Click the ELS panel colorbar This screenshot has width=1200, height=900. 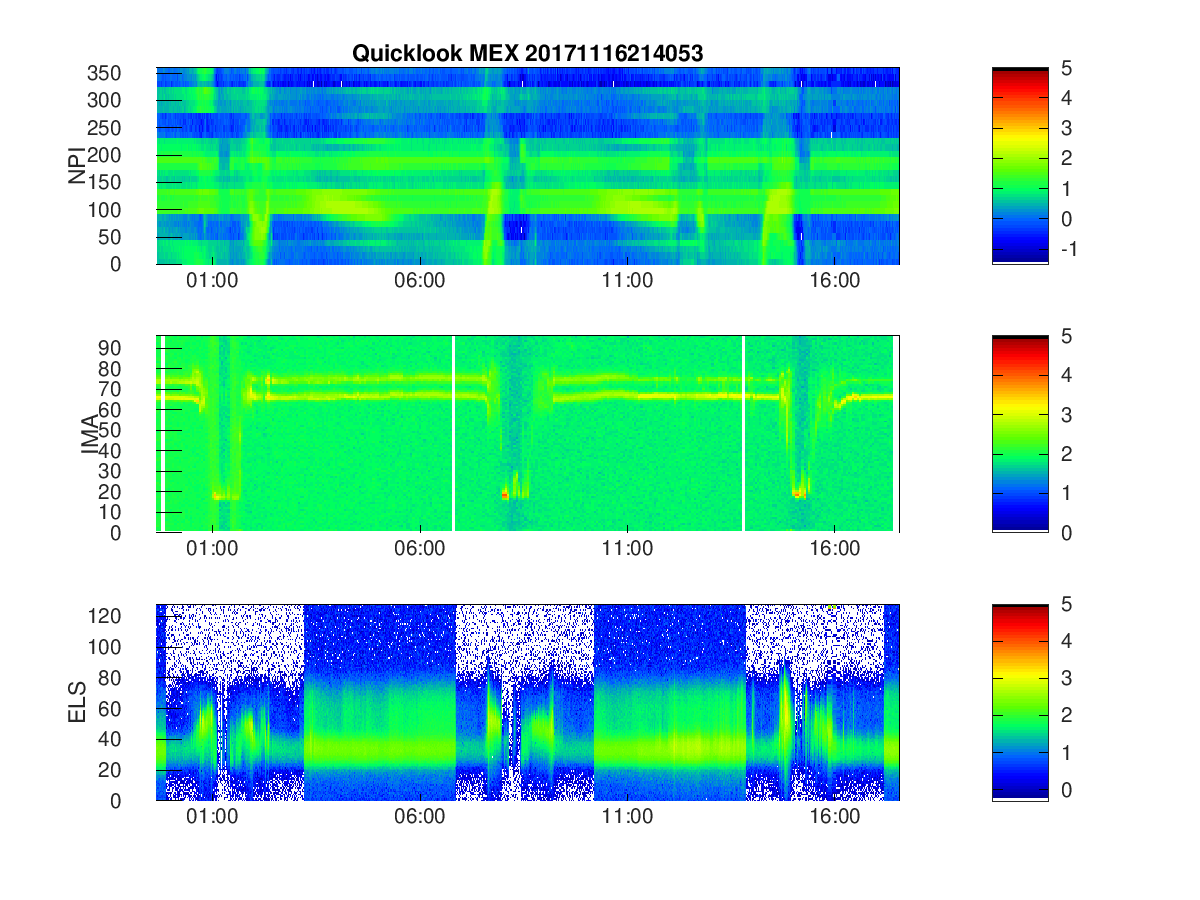pyautogui.click(x=1020, y=702)
